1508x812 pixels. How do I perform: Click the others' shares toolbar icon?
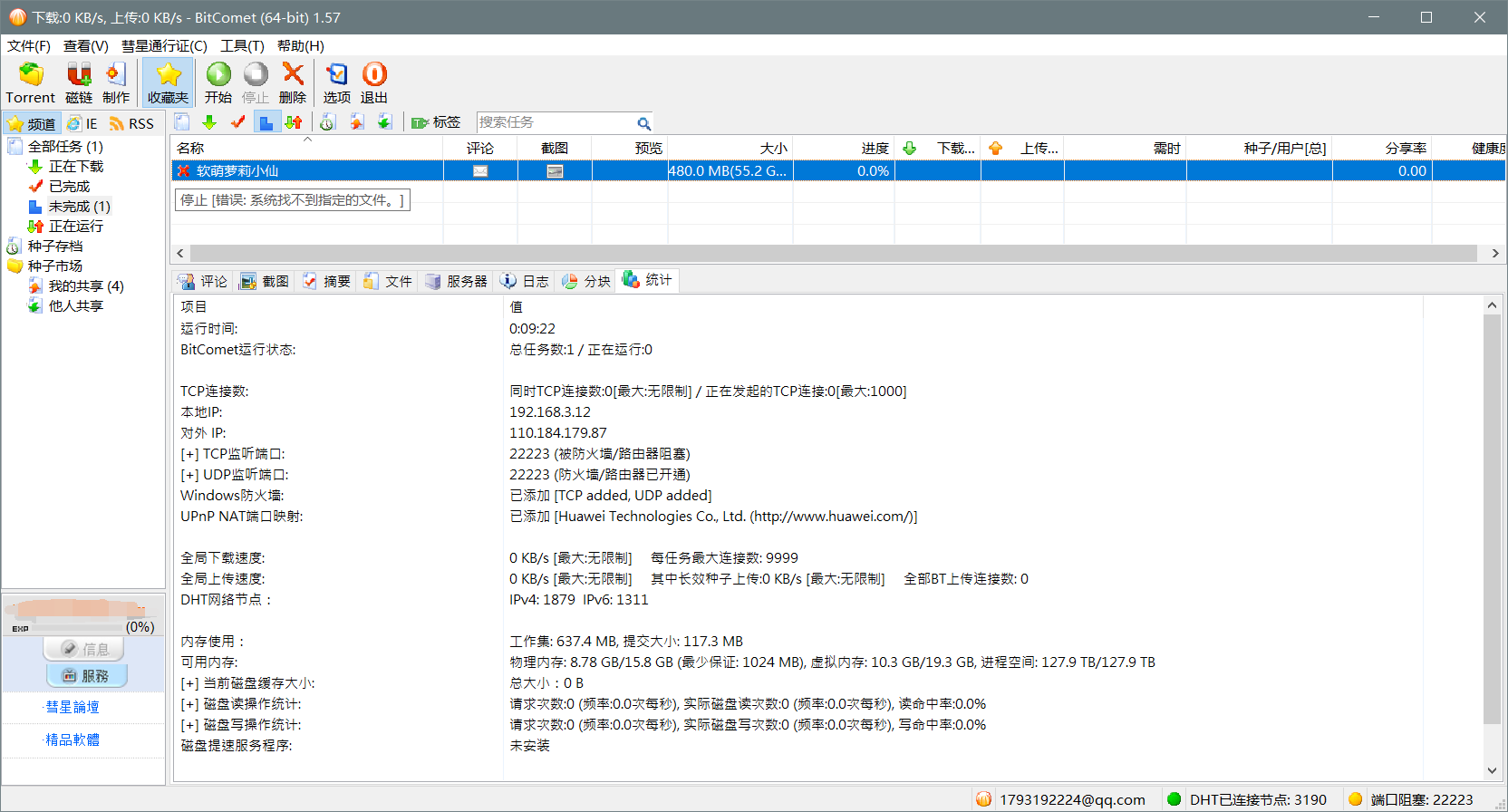click(x=384, y=122)
